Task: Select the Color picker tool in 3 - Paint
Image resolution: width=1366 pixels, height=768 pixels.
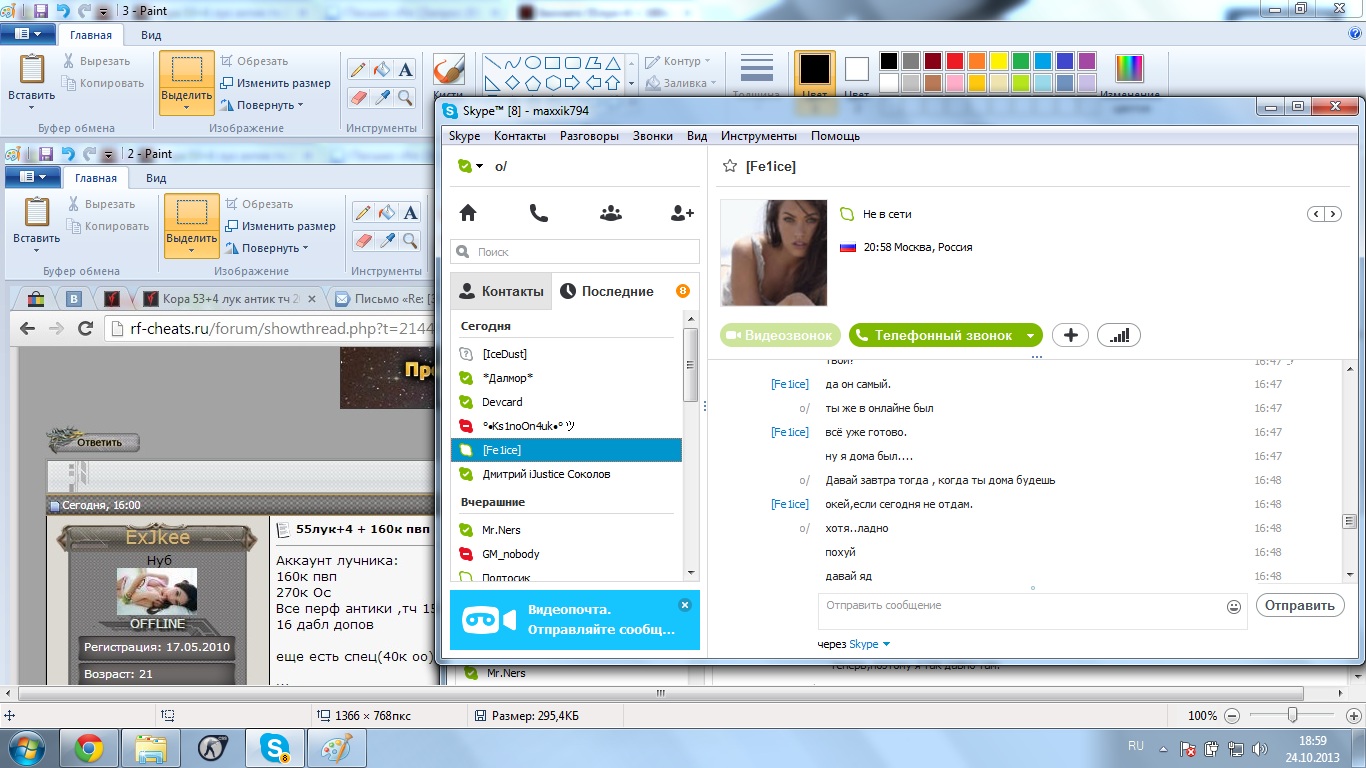Action: point(381,97)
